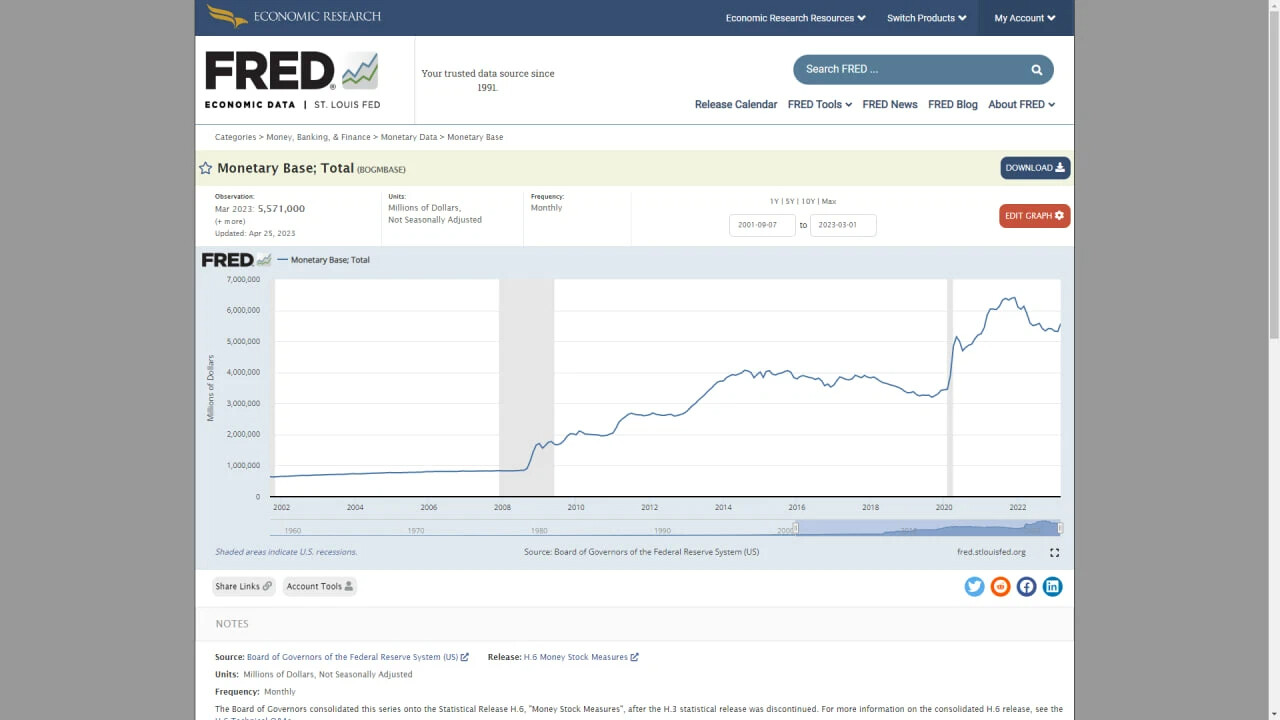Click the 'Shaded areas indicate U.S. recessions' note
Image resolution: width=1280 pixels, height=720 pixels.
286,552
